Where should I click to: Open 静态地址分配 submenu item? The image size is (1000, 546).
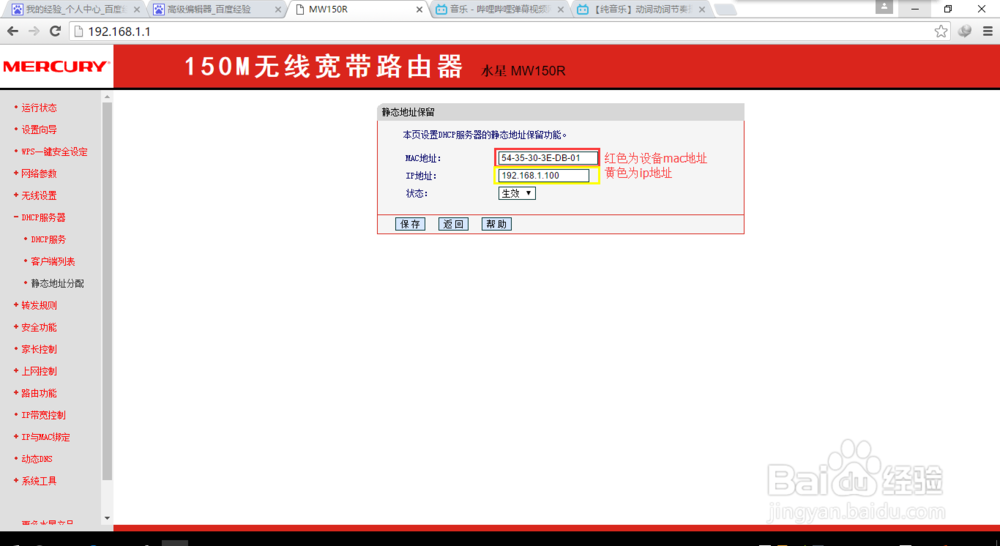coord(57,283)
